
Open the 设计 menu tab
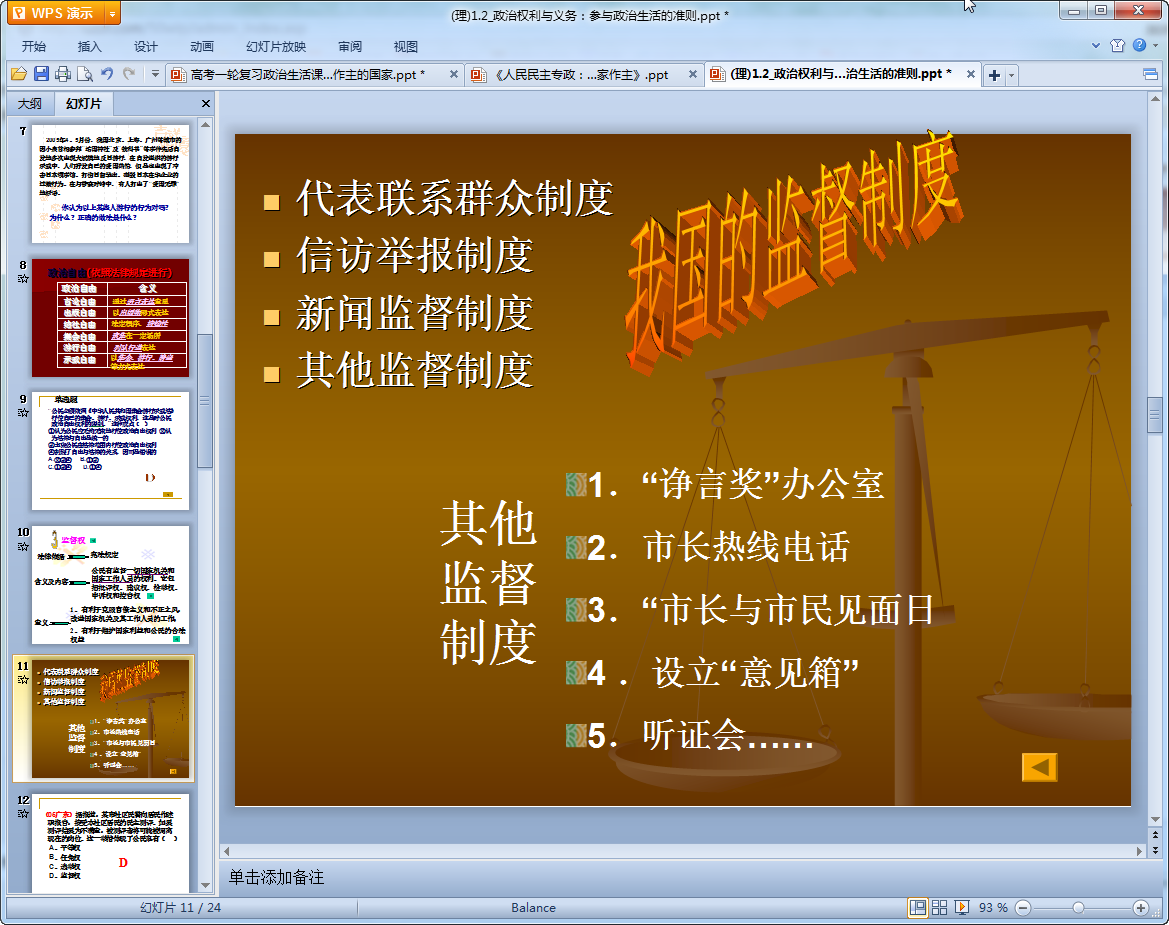point(145,46)
